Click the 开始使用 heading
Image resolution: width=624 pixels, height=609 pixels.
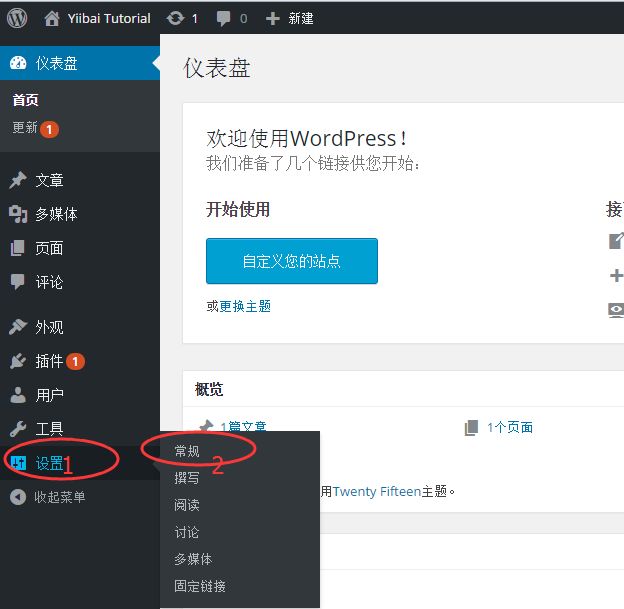(238, 209)
